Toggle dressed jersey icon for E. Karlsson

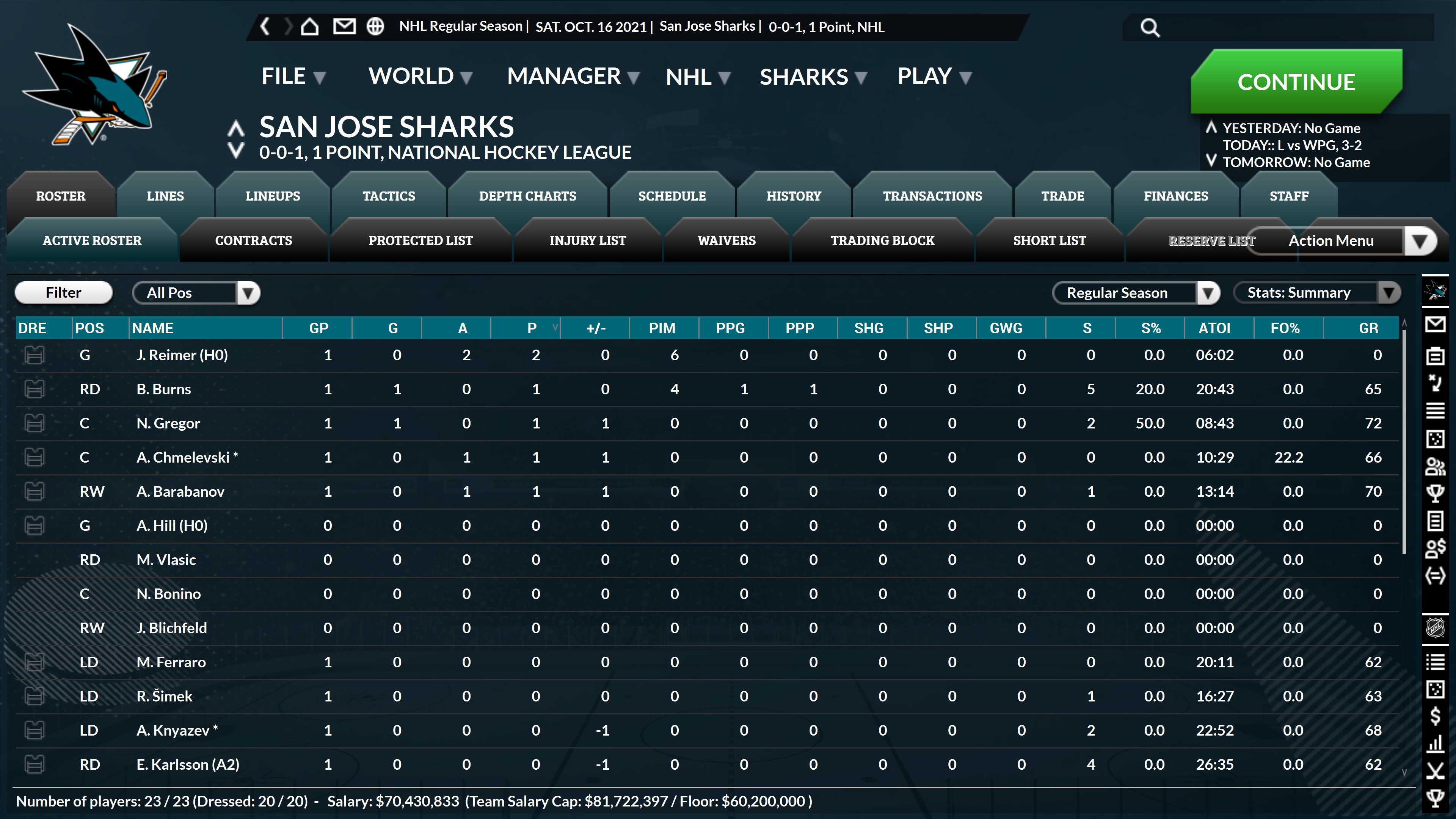tap(35, 765)
